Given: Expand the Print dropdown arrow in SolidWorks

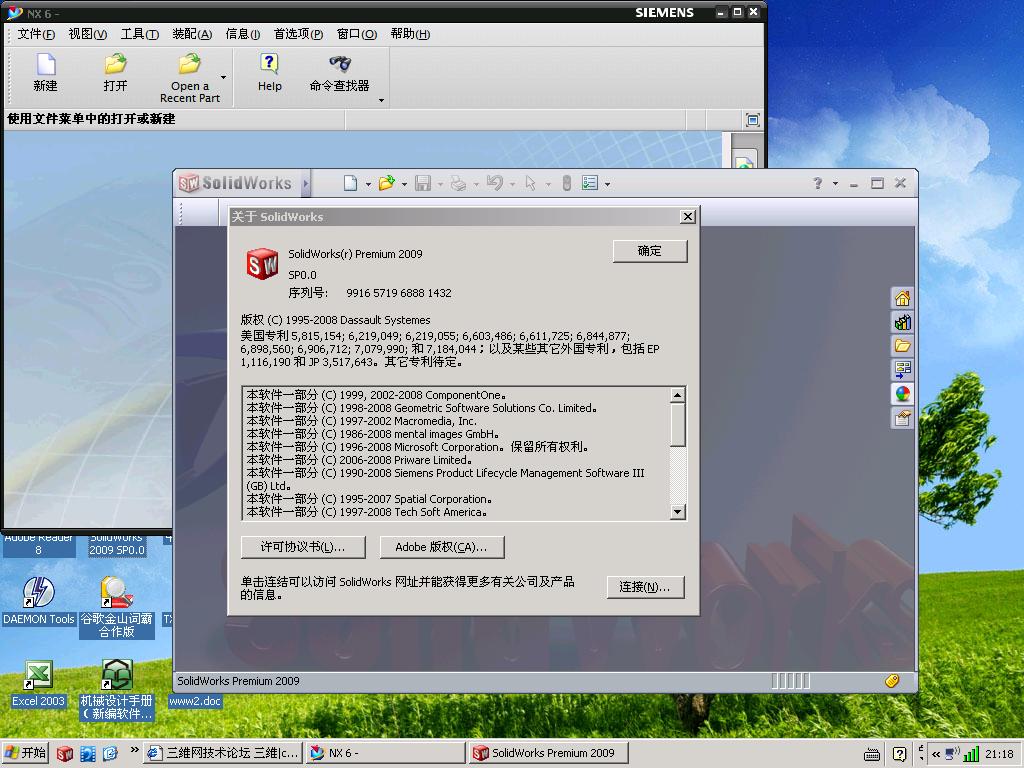Looking at the screenshot, I should (x=476, y=185).
